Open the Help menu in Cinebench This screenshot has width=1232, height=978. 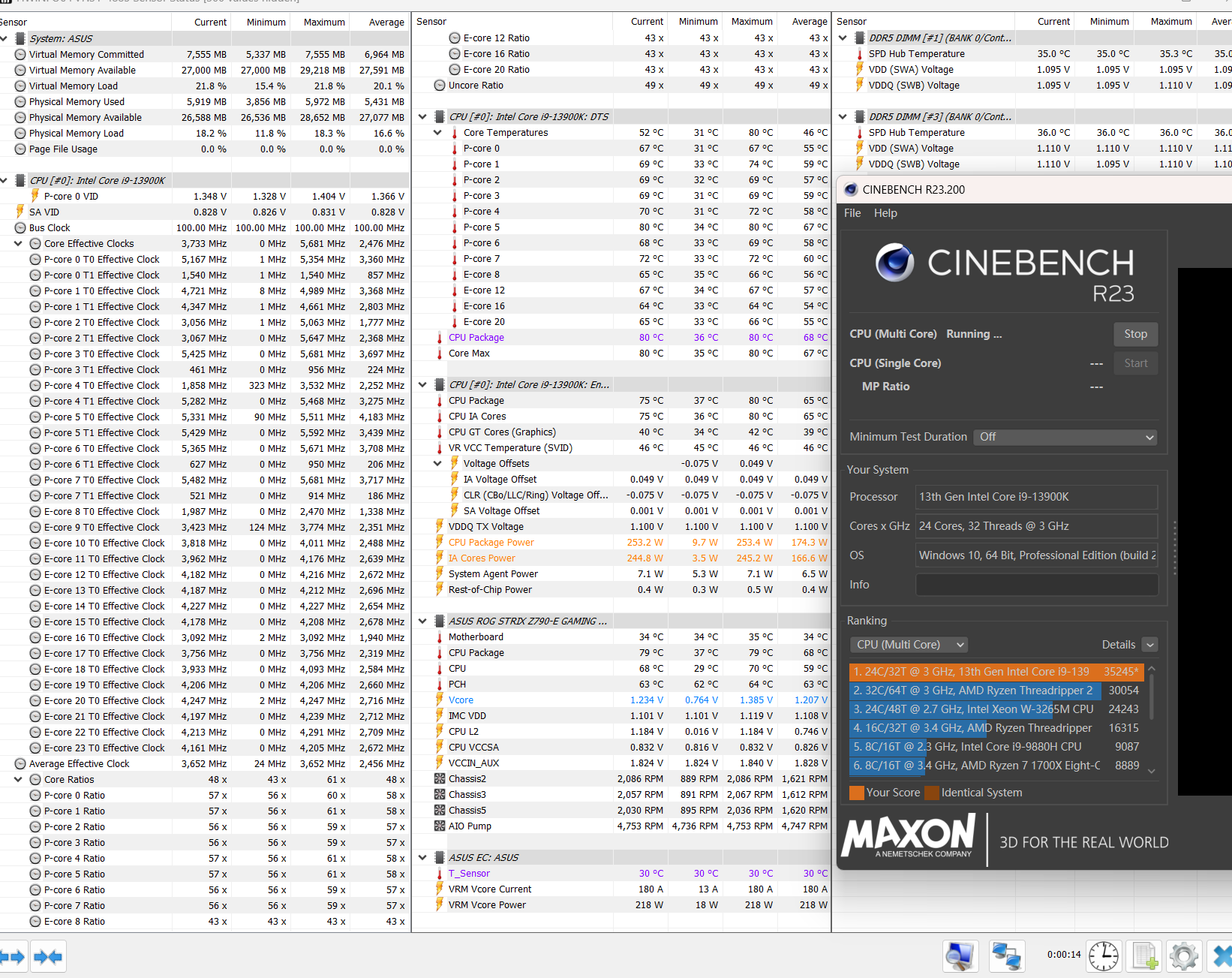[x=885, y=213]
